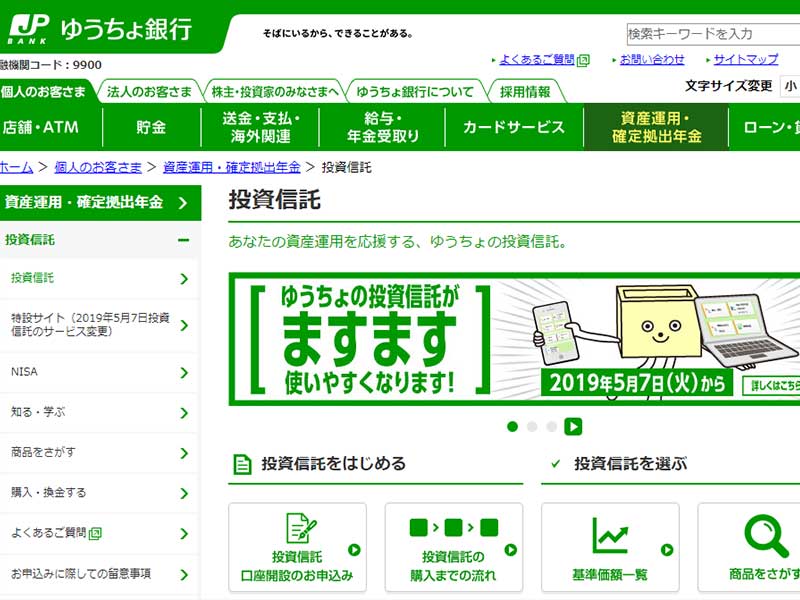Click the arrow circle on 購入までの流れ card

pyautogui.click(x=511, y=549)
